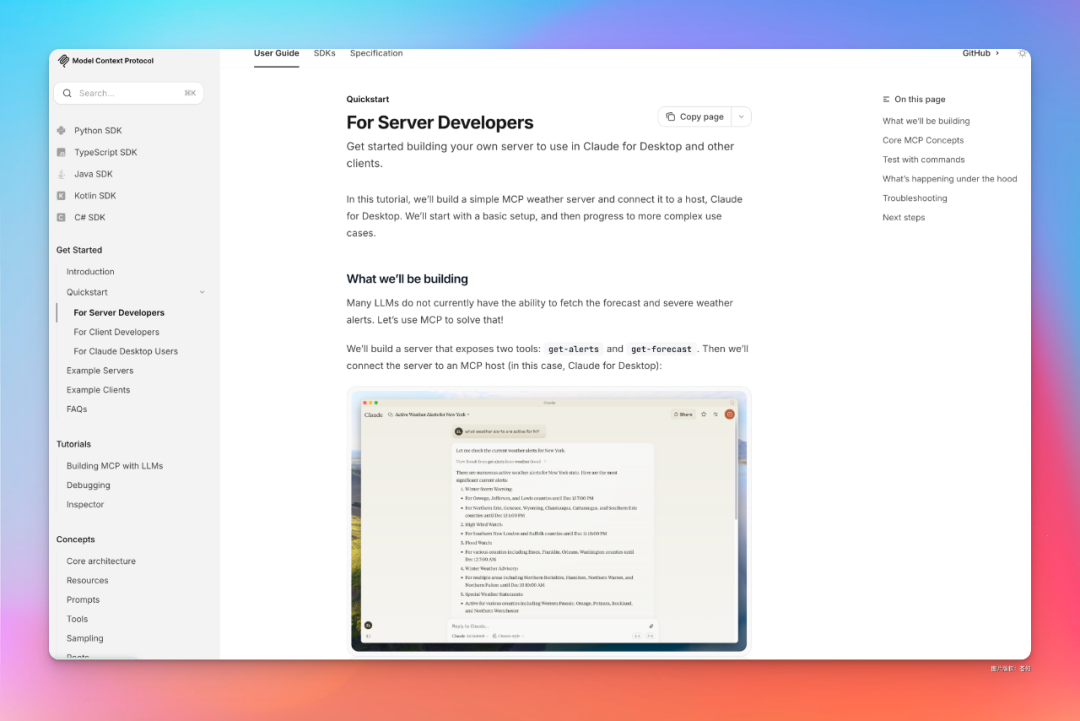Open For Claude Desktop Users page
1080x721 pixels.
[x=125, y=351]
